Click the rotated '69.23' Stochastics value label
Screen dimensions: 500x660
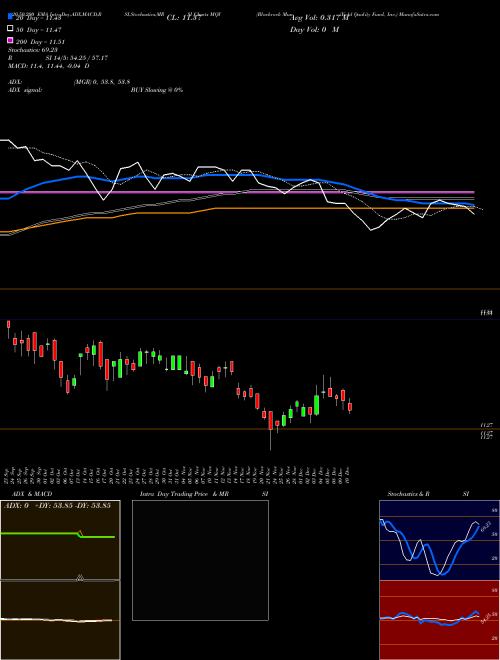tap(486, 526)
